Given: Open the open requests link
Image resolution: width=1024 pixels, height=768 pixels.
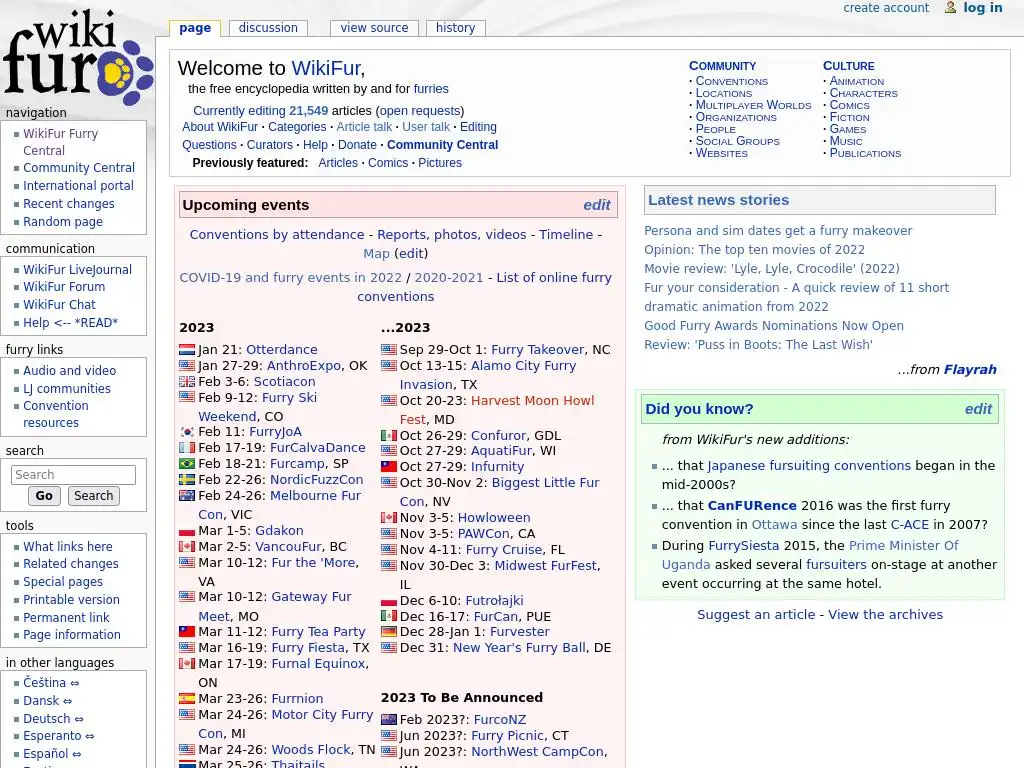Looking at the screenshot, I should pyautogui.click(x=420, y=111).
